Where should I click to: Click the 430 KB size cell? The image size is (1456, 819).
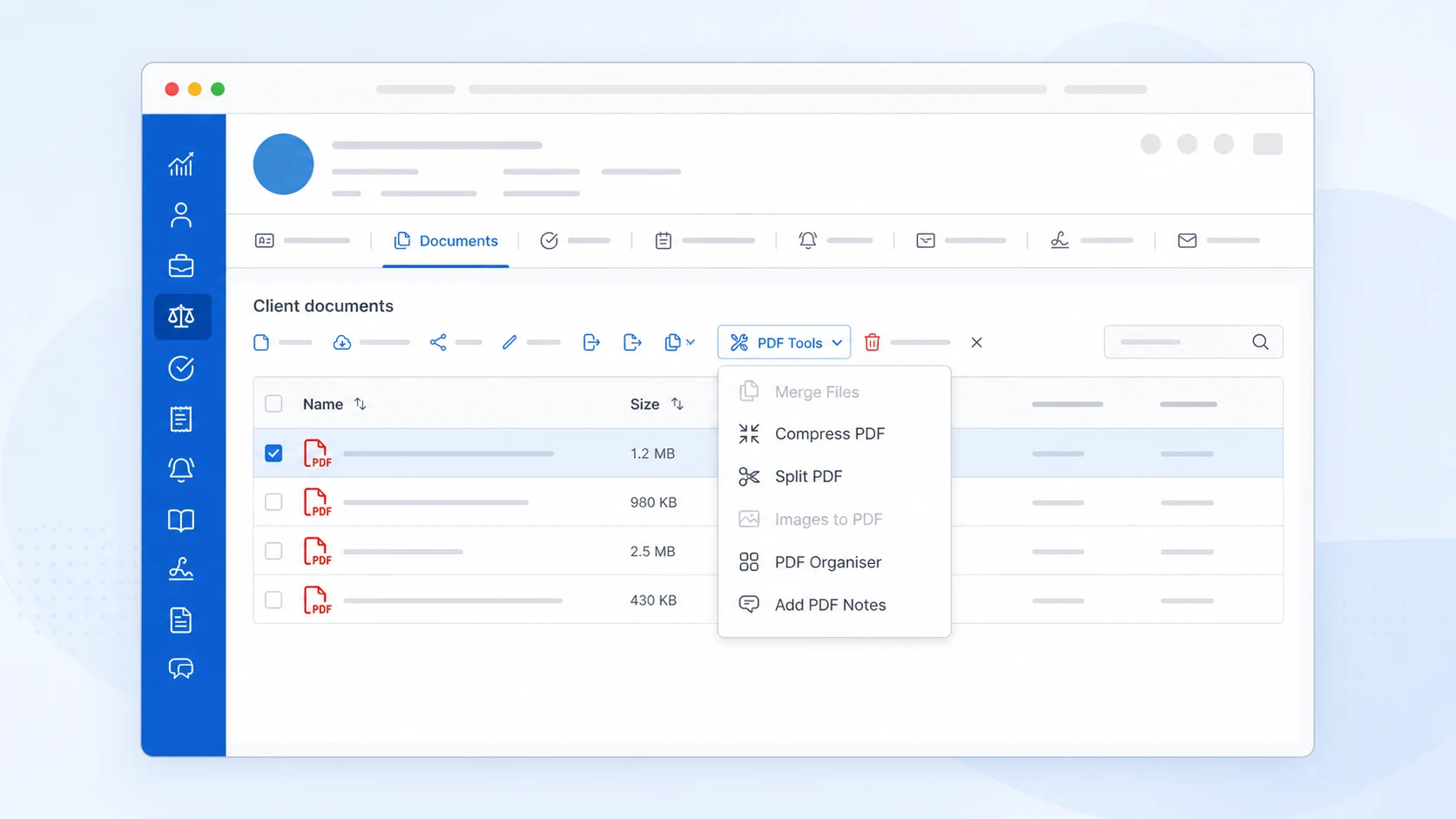(653, 600)
